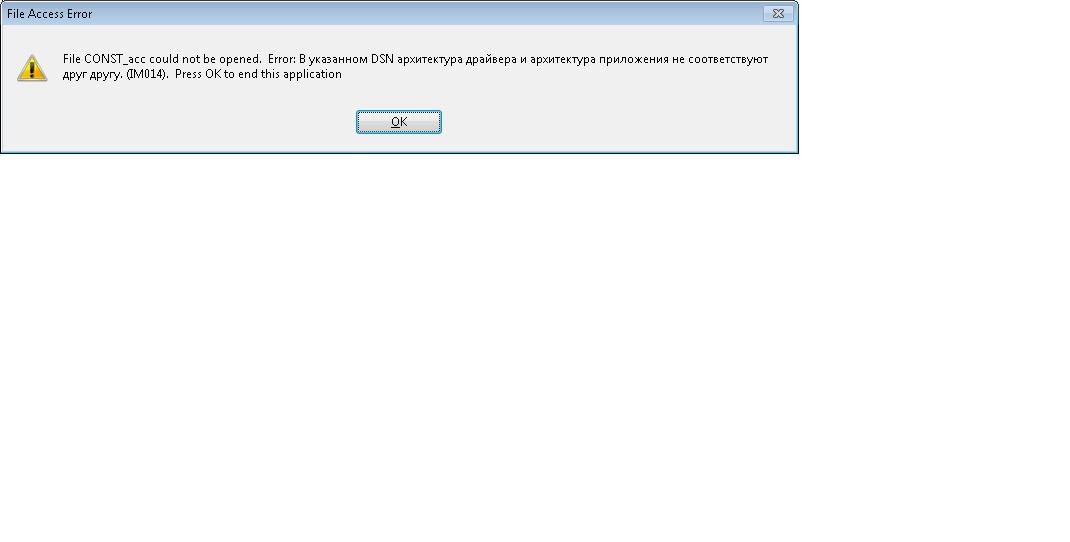
Task: Click the word 'application' ending the message
Action: 312,74
